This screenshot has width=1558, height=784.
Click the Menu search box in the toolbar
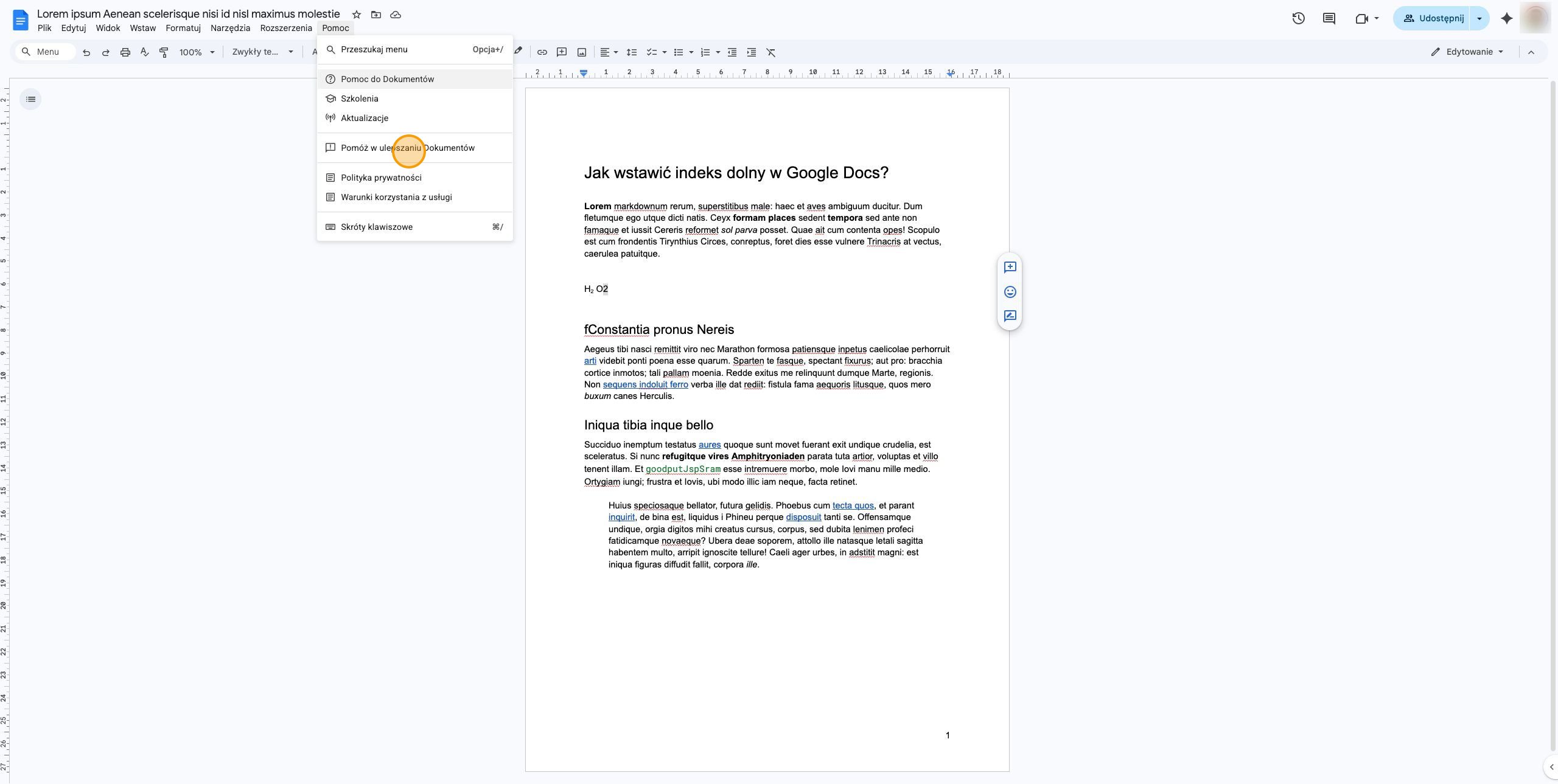point(46,52)
